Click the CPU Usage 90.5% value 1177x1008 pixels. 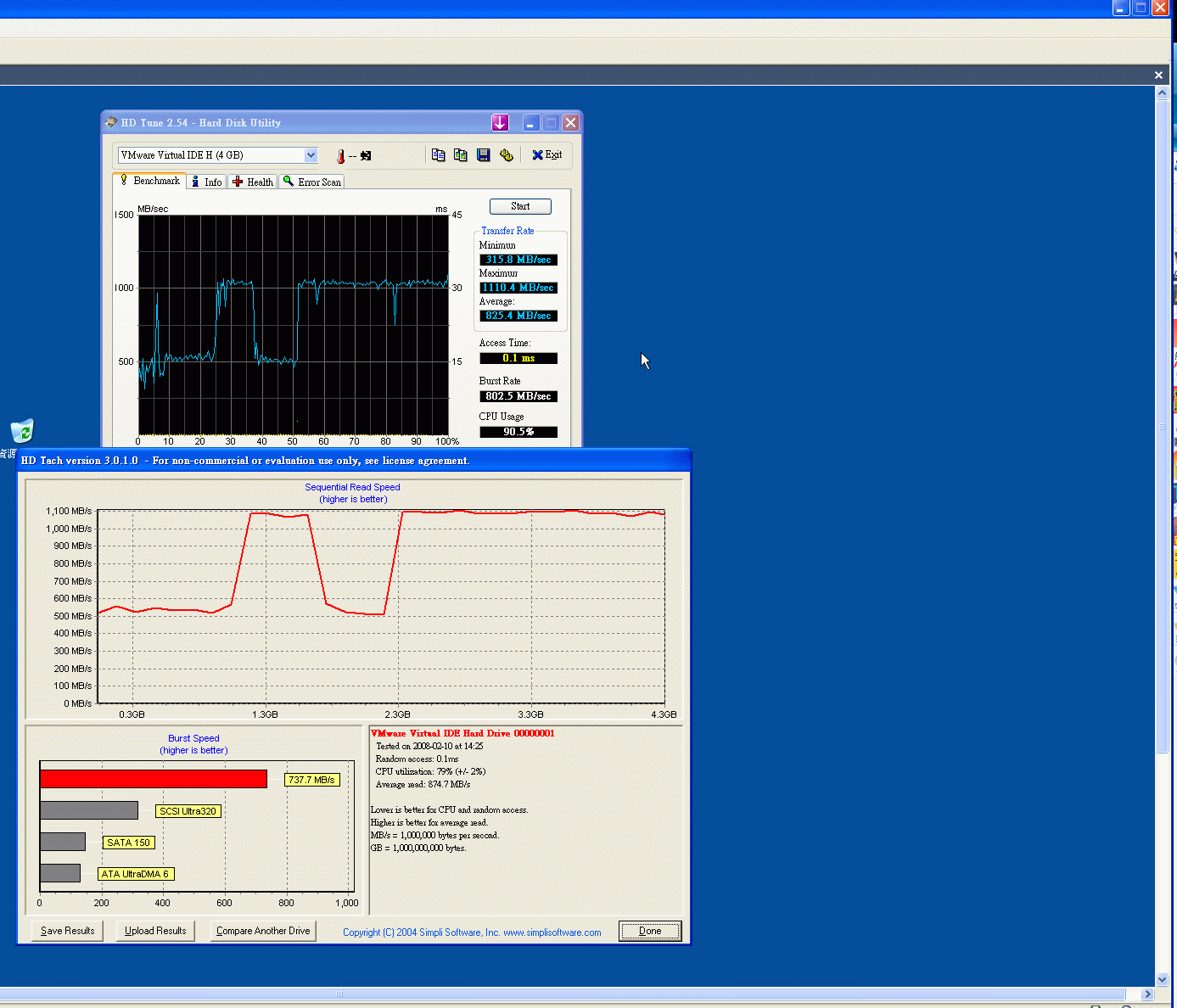518,432
